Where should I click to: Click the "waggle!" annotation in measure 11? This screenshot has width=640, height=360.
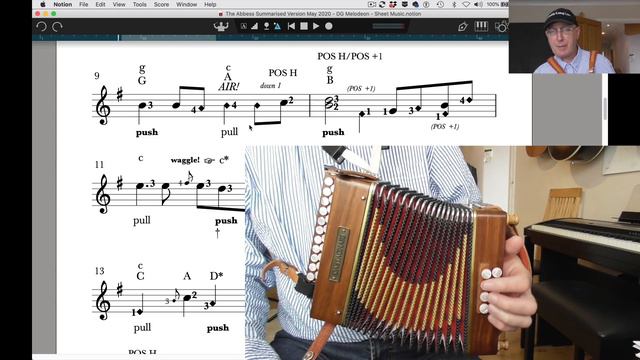[185, 160]
